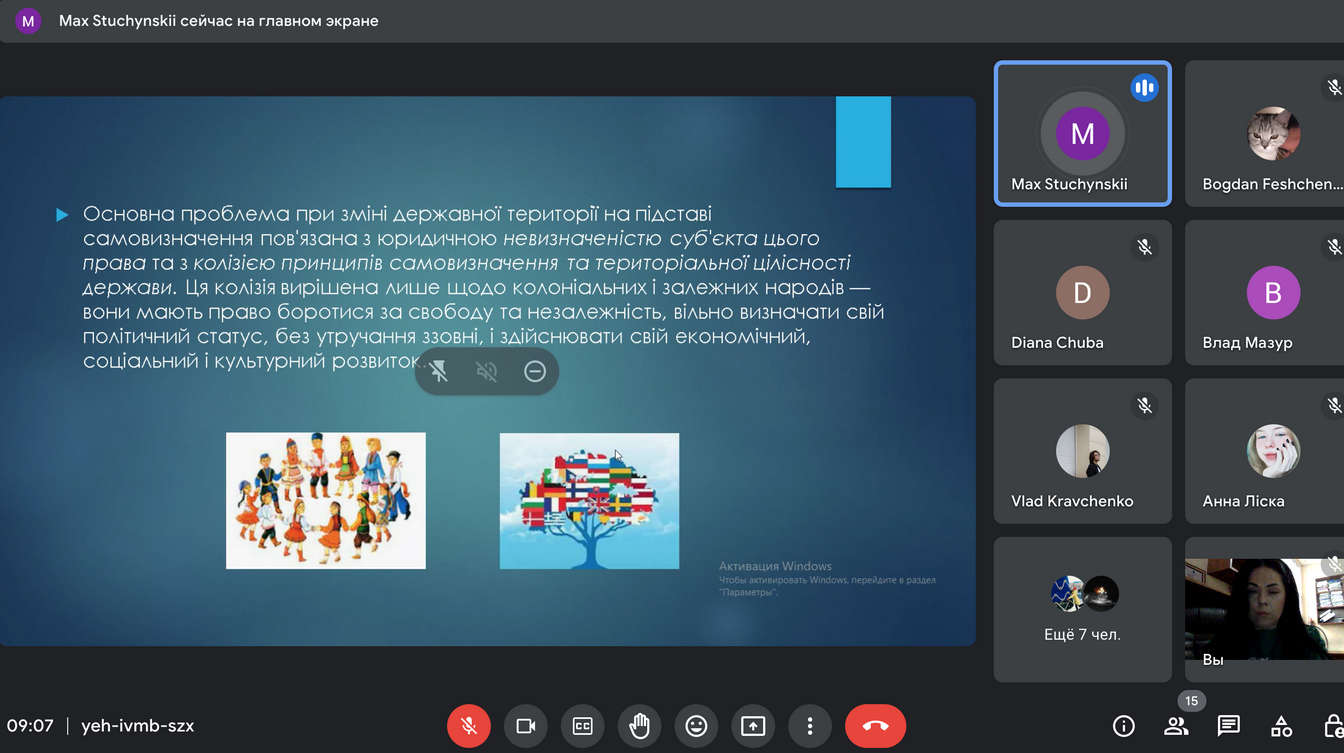Image resolution: width=1344 pixels, height=753 pixels.
Task: Show the participants list with 15 people
Action: coord(1176,726)
